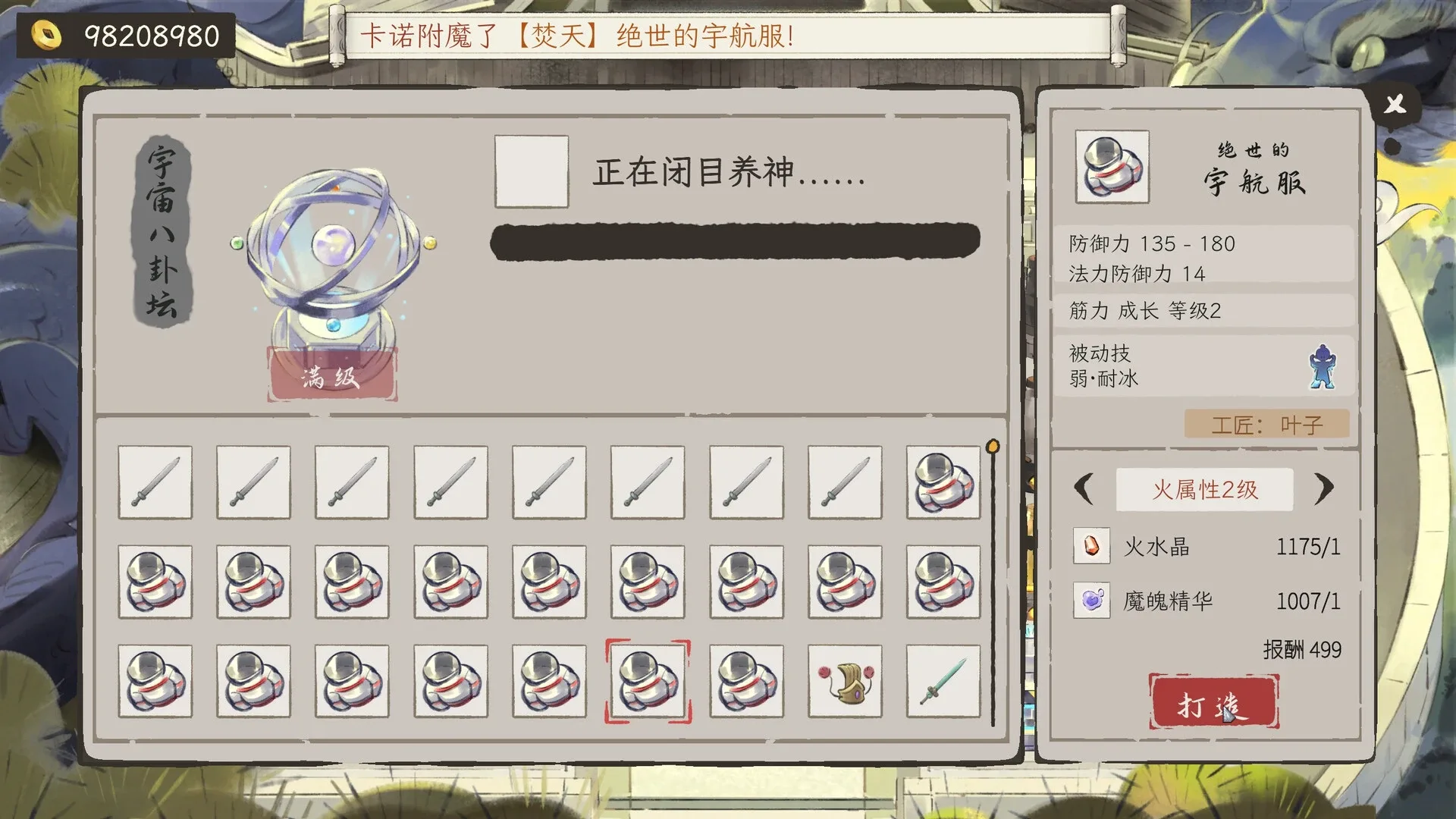The height and width of the screenshot is (819, 1456).
Task: Click the 魔魄精华 essence material icon
Action: tap(1091, 600)
